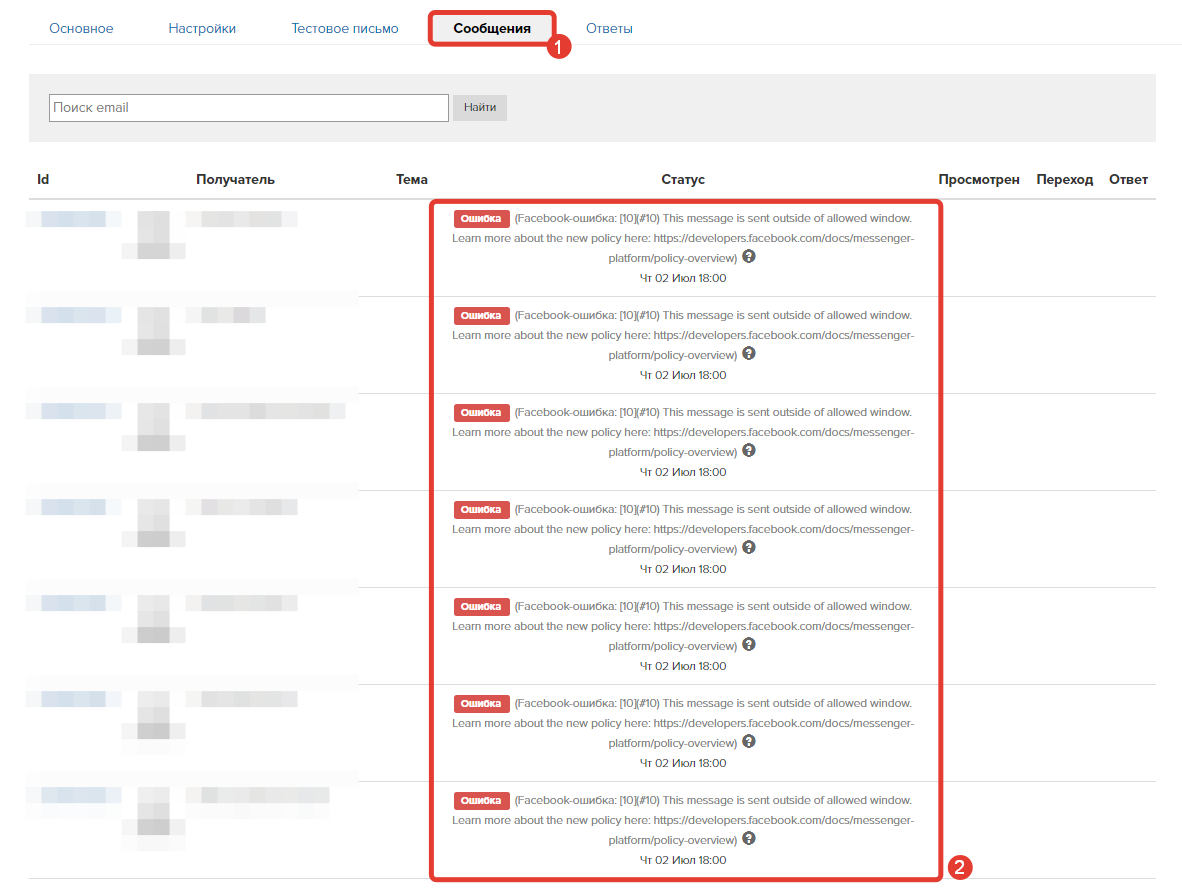The height and width of the screenshot is (888, 1182).
Task: Focus the Поиск email search field
Action: [249, 108]
